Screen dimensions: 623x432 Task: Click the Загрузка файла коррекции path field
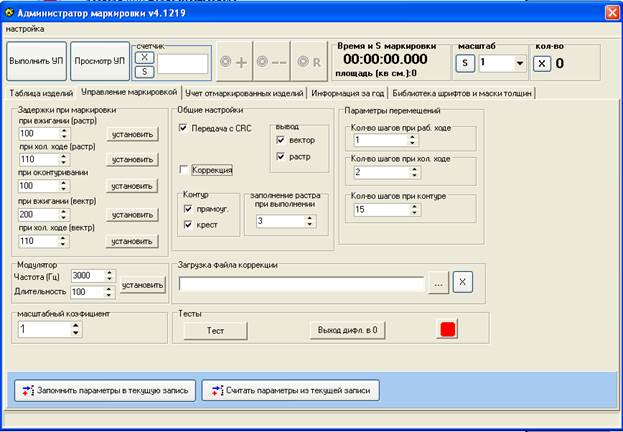[302, 284]
